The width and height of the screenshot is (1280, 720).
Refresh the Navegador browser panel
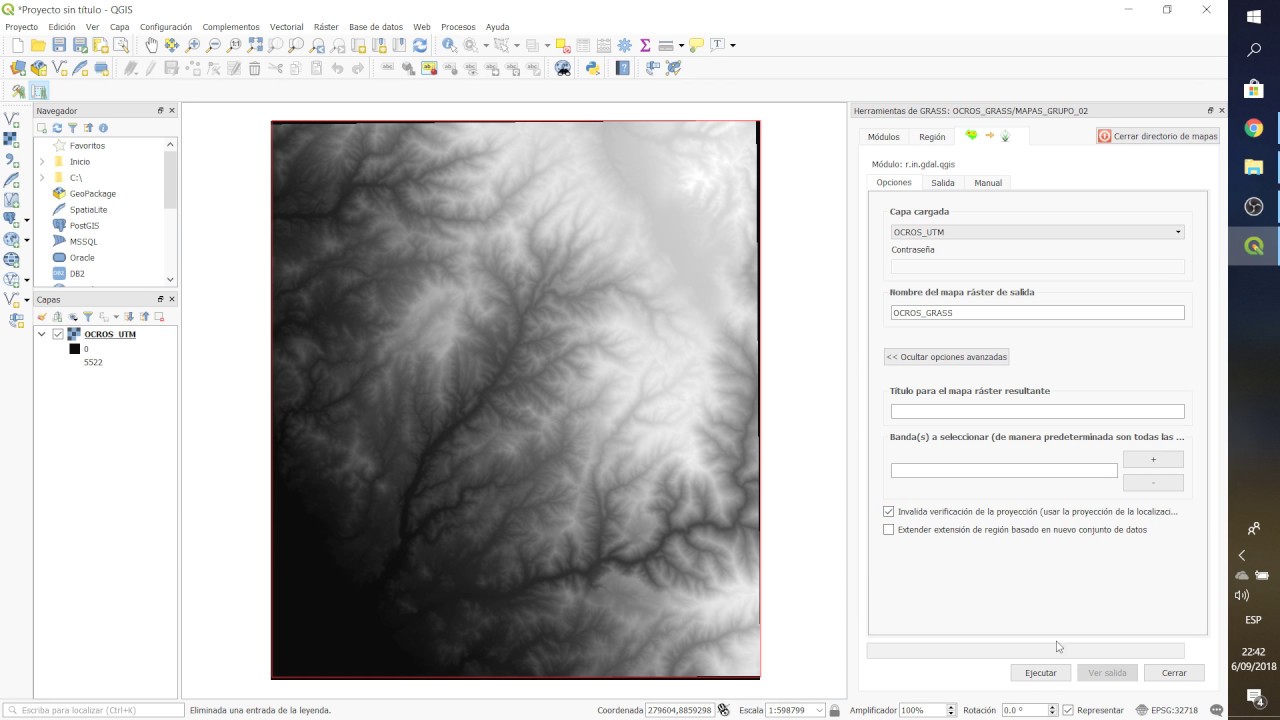click(x=57, y=128)
